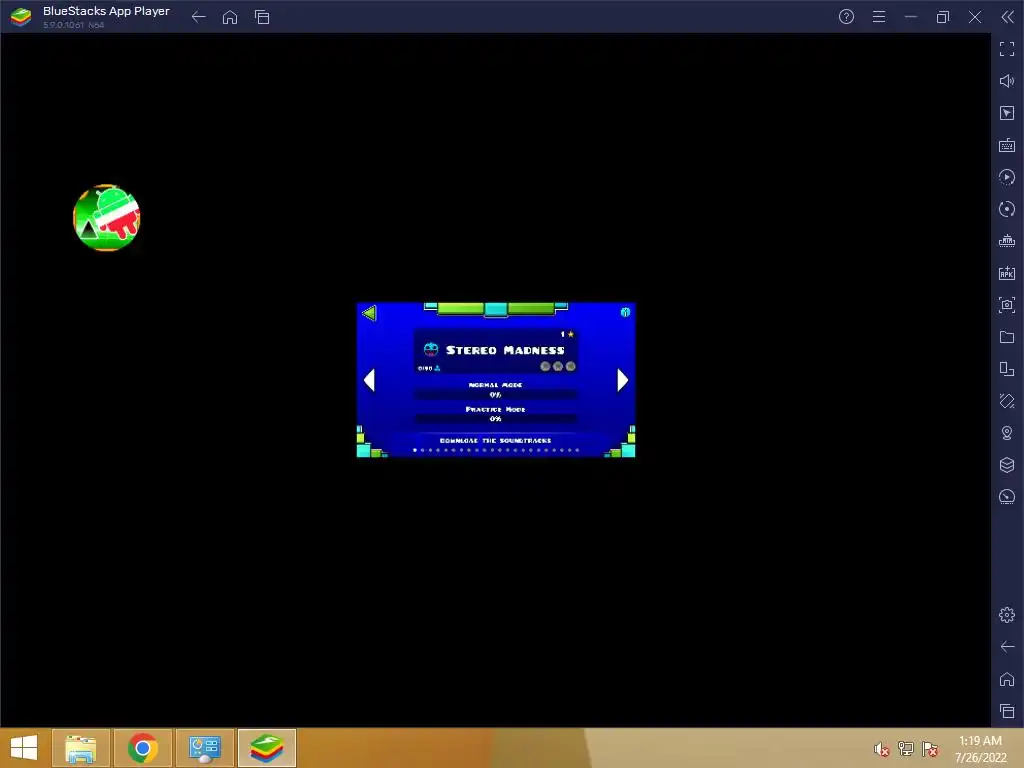Open Google Chrome from the taskbar

coord(143,748)
